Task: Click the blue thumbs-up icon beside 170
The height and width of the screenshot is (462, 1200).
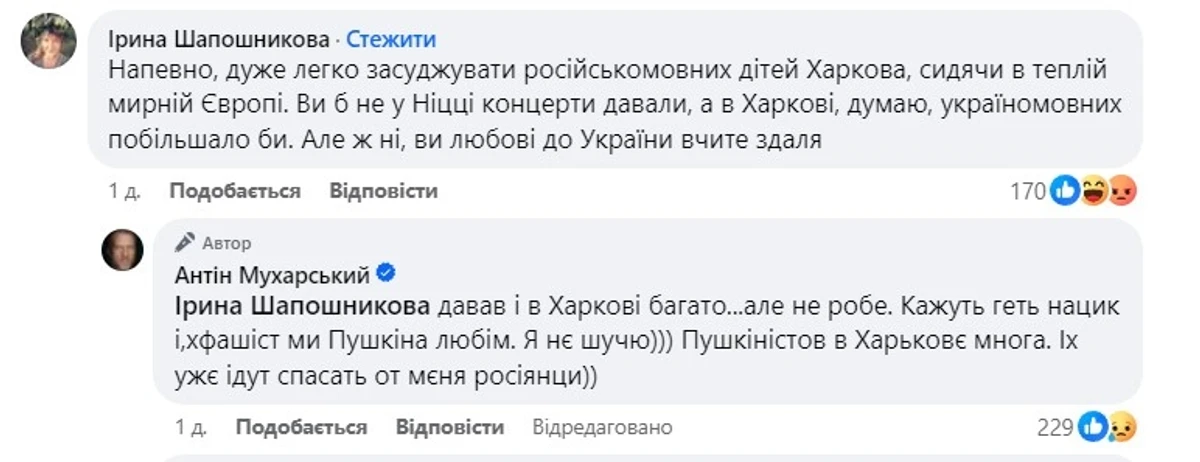Action: pos(1066,191)
